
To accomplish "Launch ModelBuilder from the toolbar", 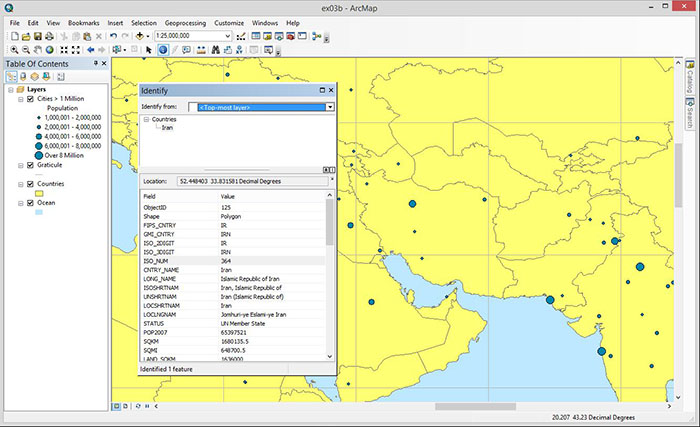I will [317, 36].
